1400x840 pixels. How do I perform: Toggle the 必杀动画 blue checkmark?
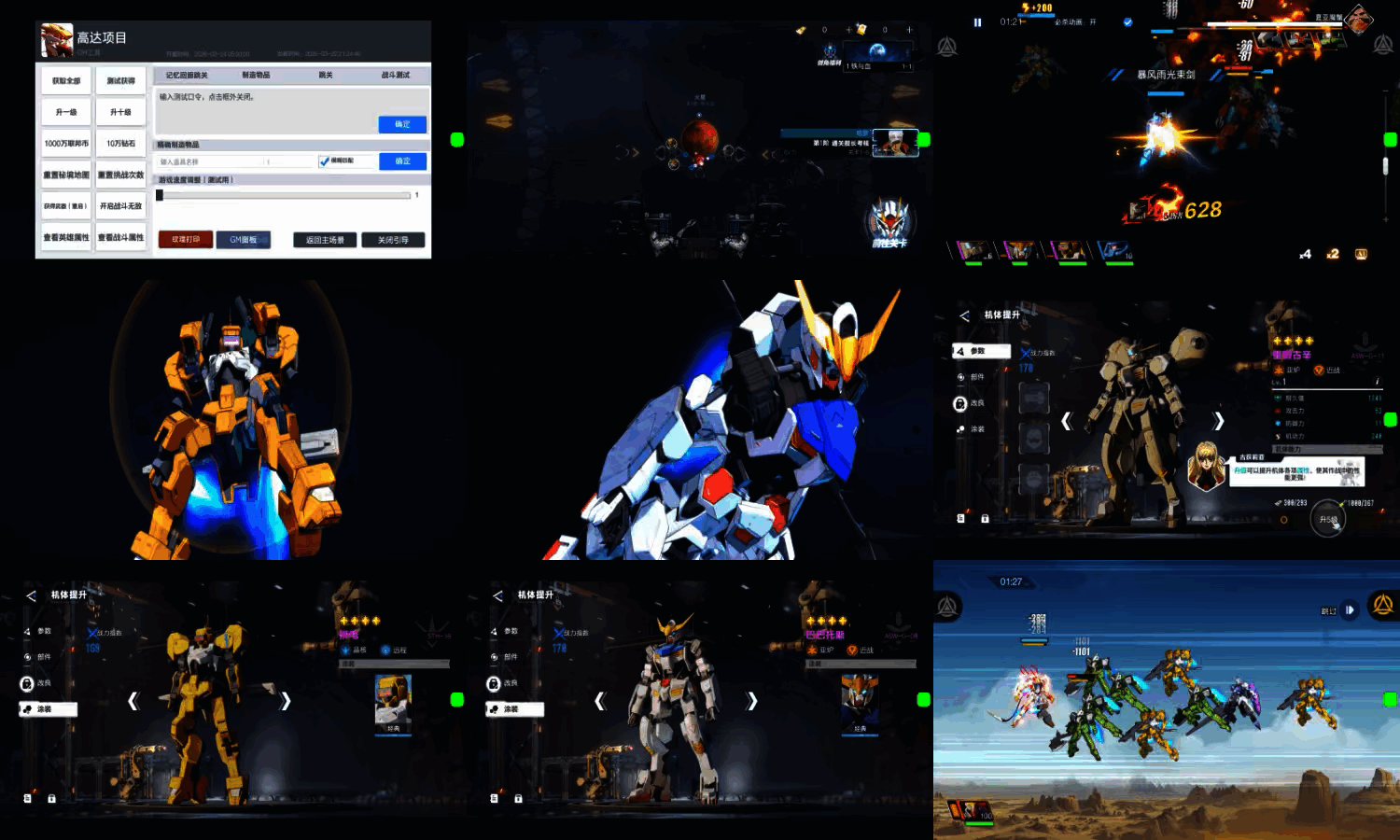pyautogui.click(x=1127, y=22)
